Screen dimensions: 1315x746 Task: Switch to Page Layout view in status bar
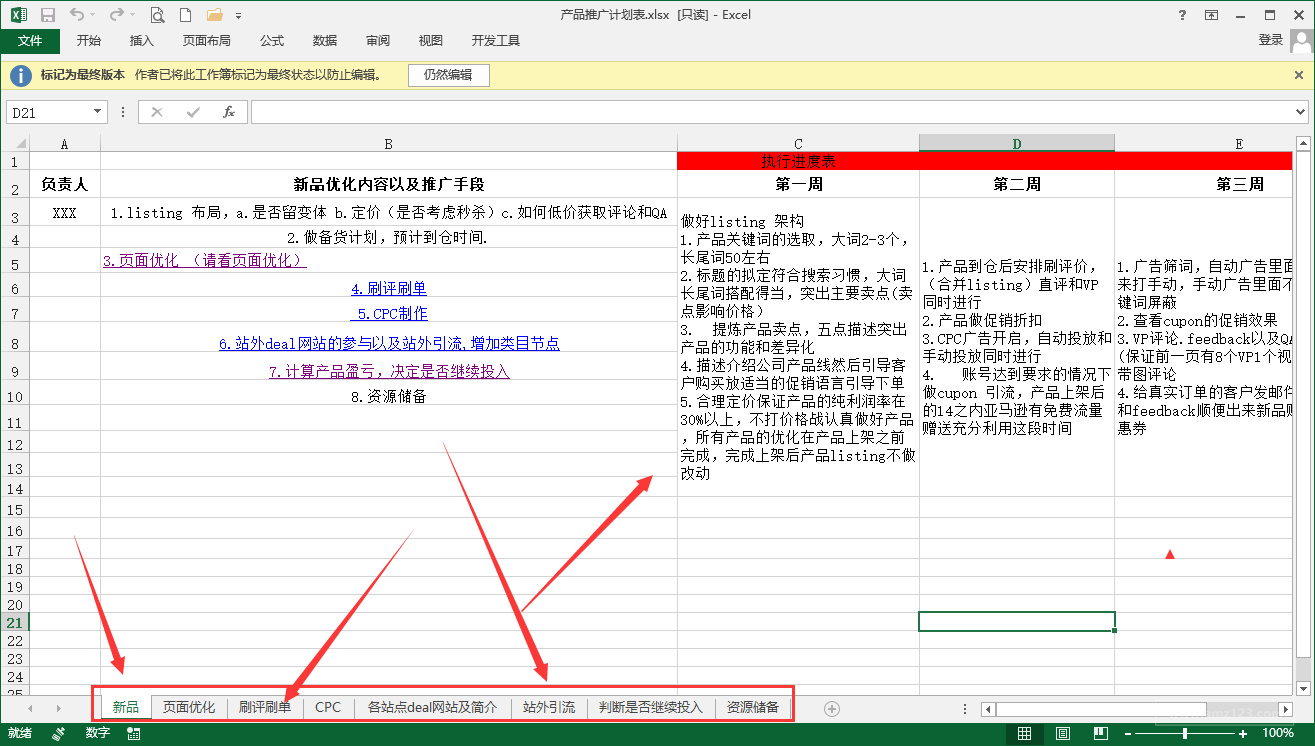[x=1063, y=734]
